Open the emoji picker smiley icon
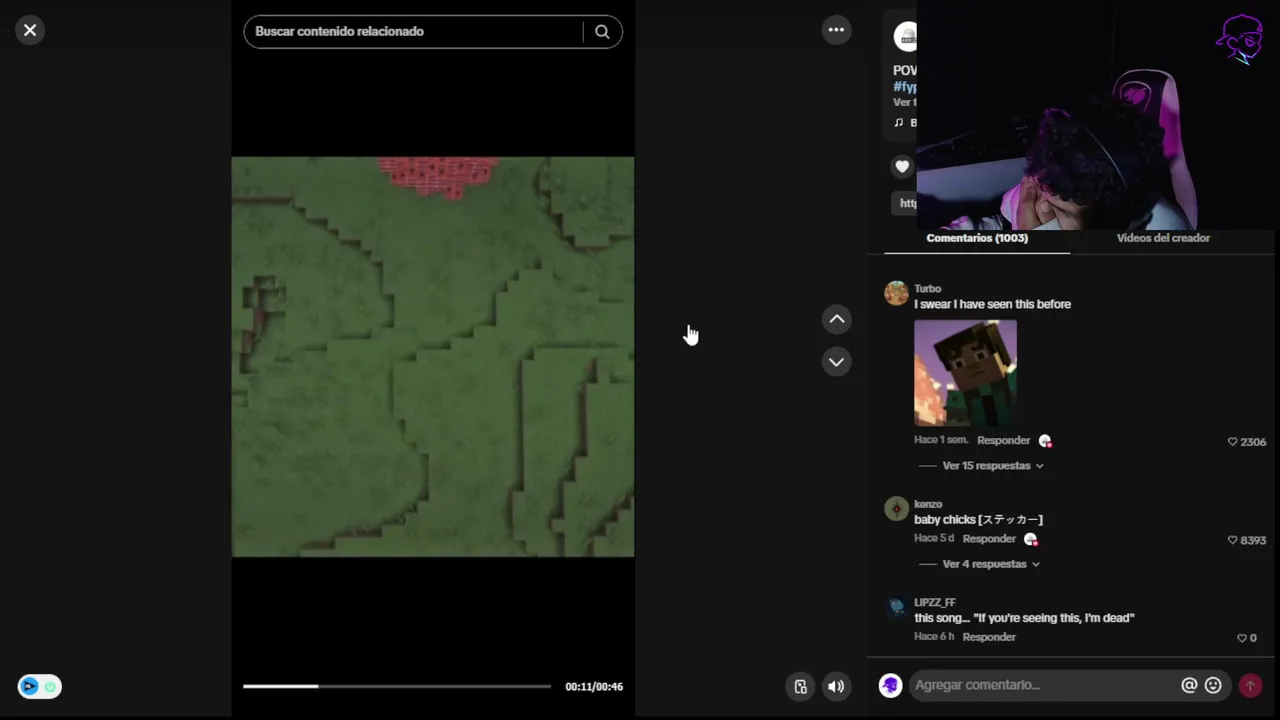This screenshot has height=720, width=1280. click(1213, 685)
